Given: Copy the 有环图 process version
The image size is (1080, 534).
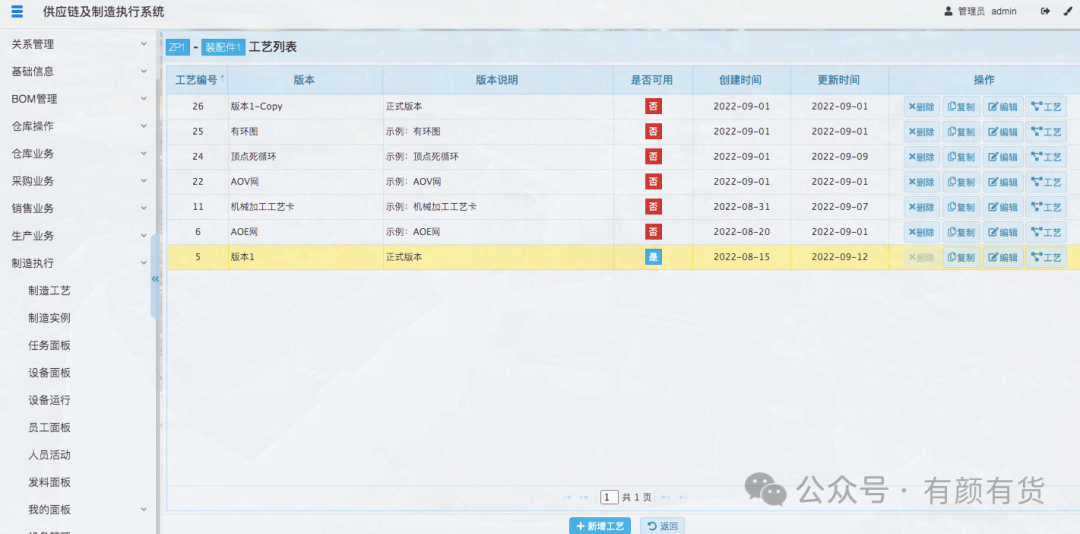Looking at the screenshot, I should [x=961, y=131].
